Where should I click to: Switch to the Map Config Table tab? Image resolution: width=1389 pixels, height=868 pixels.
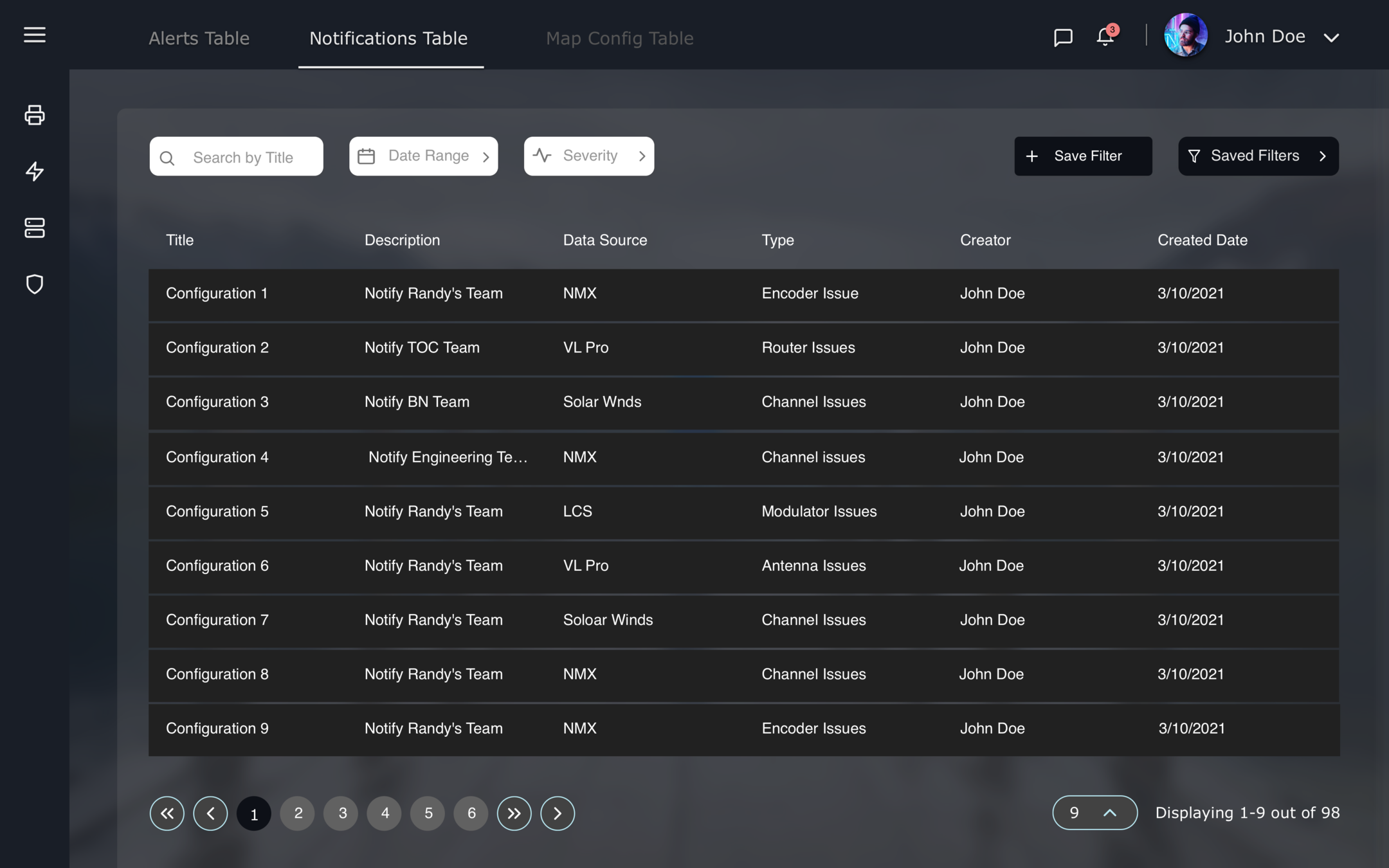click(619, 39)
